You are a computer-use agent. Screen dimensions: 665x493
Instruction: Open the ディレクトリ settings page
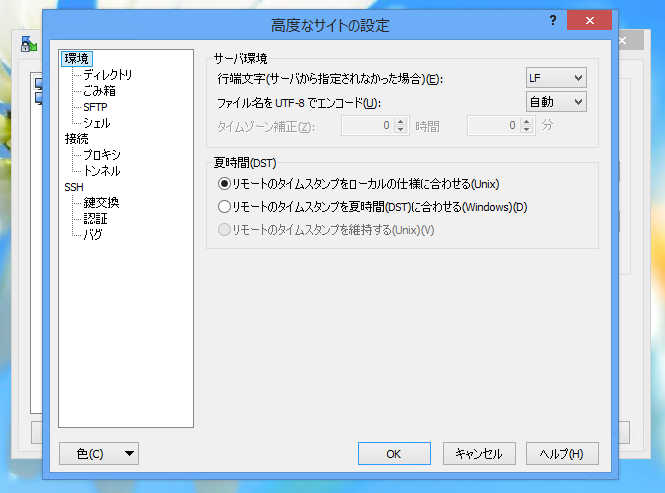pos(108,75)
